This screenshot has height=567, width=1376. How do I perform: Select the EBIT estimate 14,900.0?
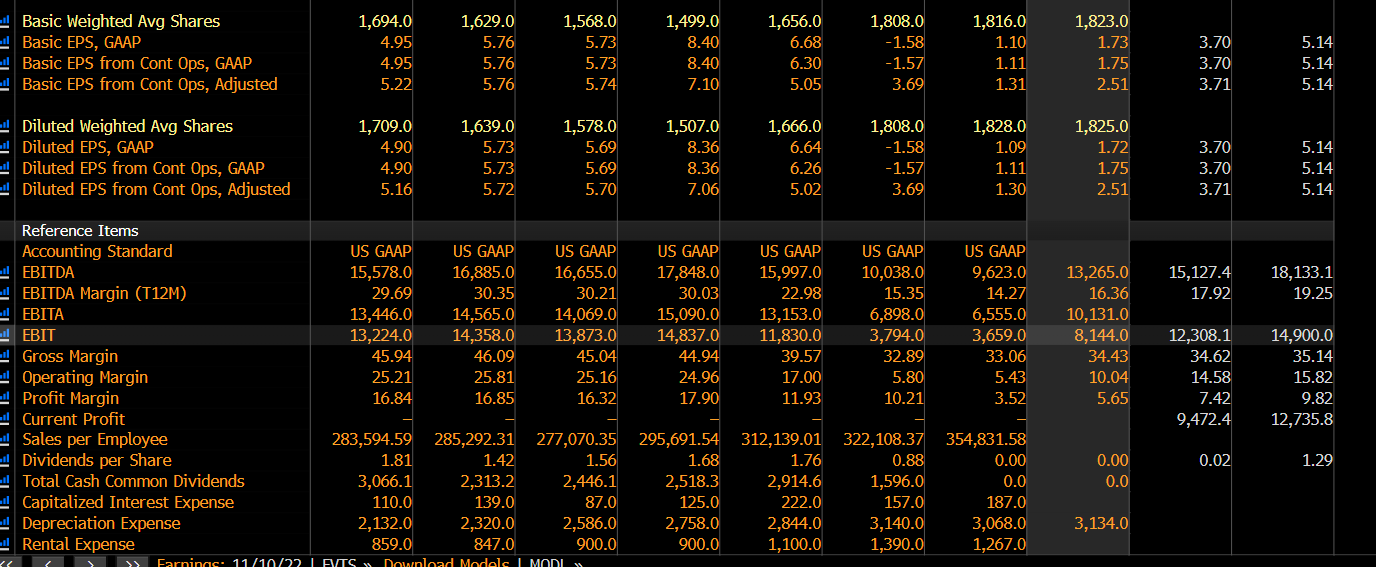[x=1302, y=335]
